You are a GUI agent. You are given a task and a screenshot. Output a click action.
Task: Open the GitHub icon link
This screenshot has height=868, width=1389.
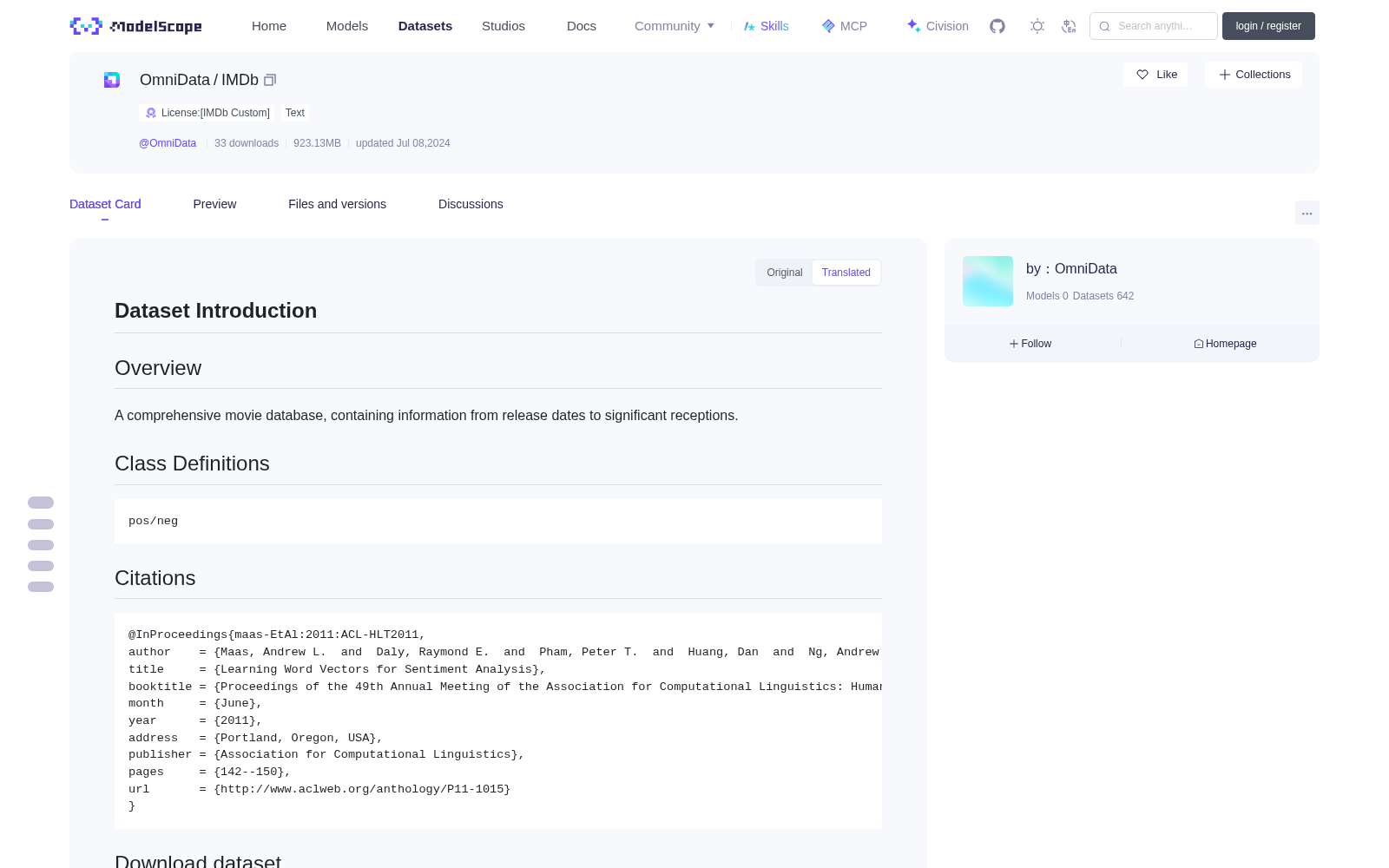(997, 26)
